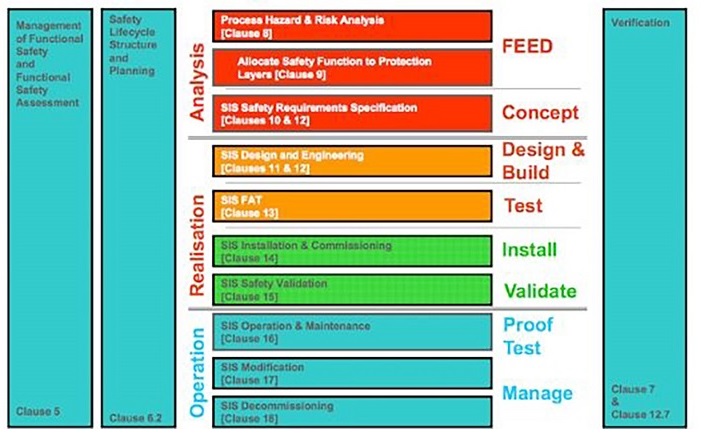The image size is (708, 440).
Task: Select Safety Lifecycle Structure and Planning column
Action: [x=138, y=218]
